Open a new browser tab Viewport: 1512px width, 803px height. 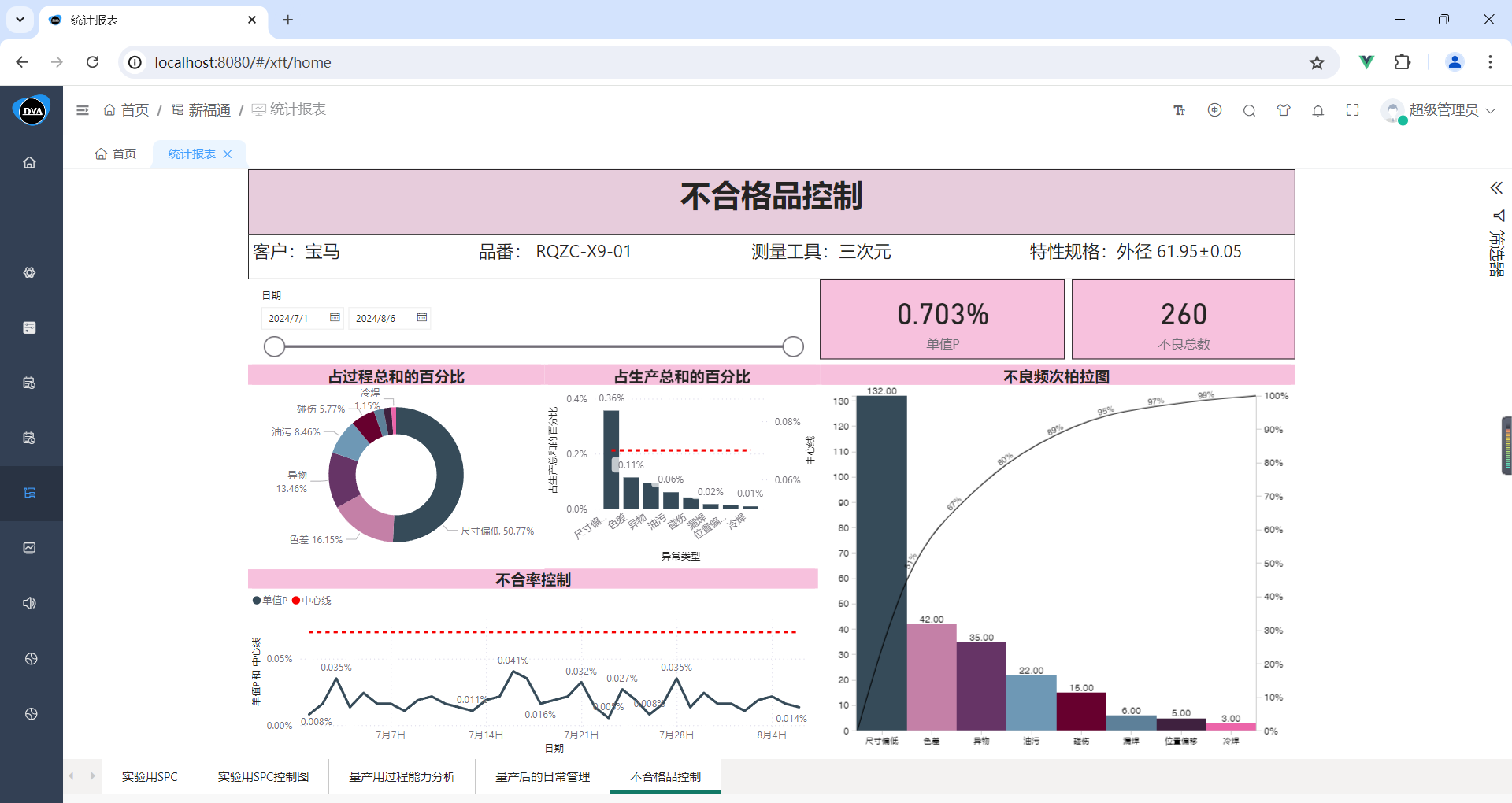(x=287, y=20)
